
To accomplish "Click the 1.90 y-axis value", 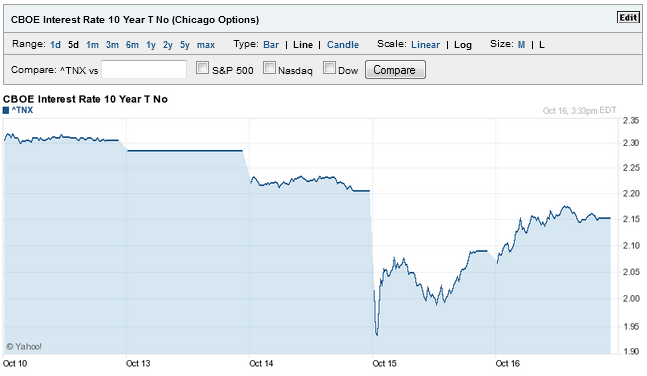I will (x=631, y=351).
